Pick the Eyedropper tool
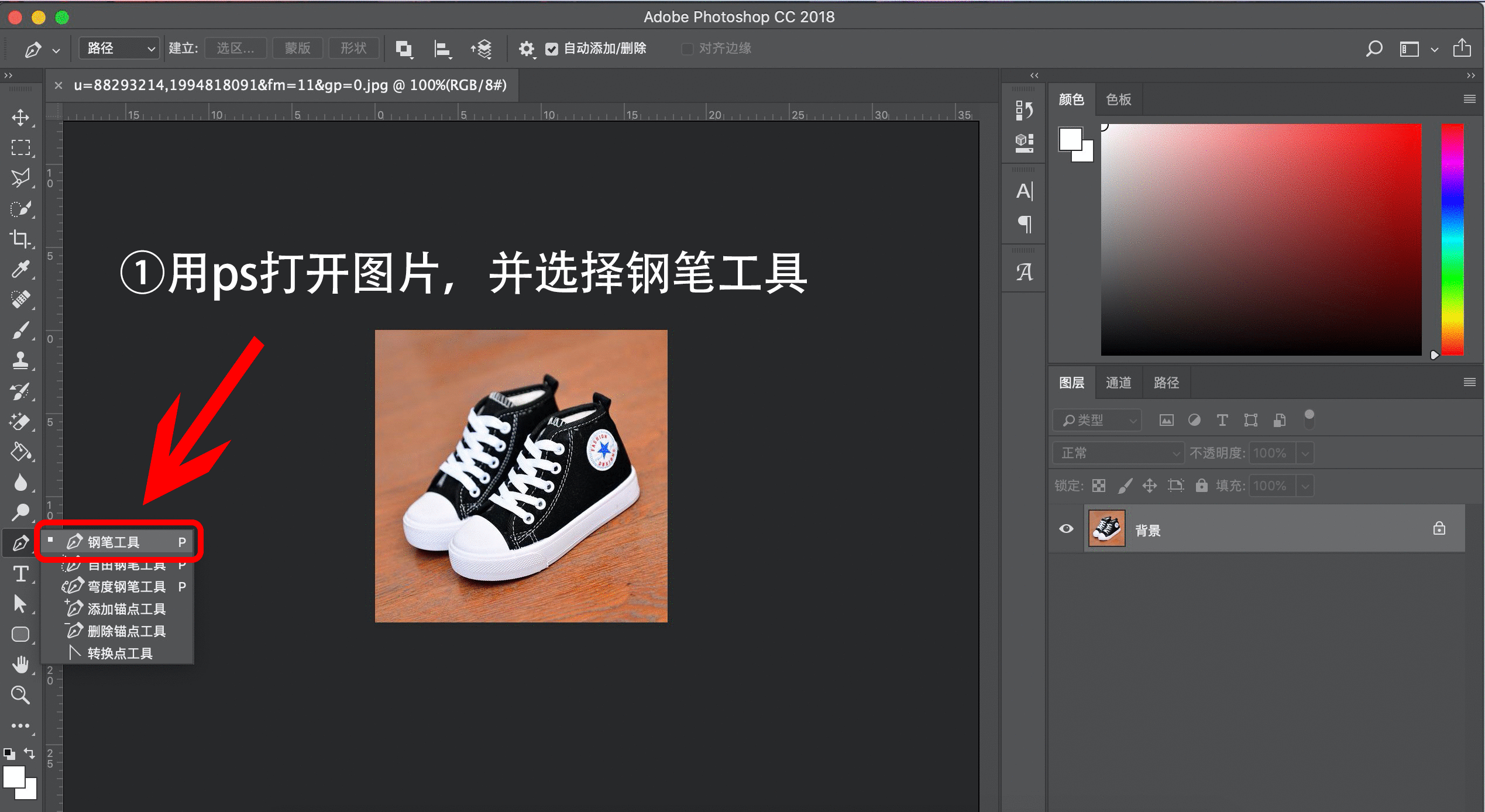1485x812 pixels. point(20,269)
